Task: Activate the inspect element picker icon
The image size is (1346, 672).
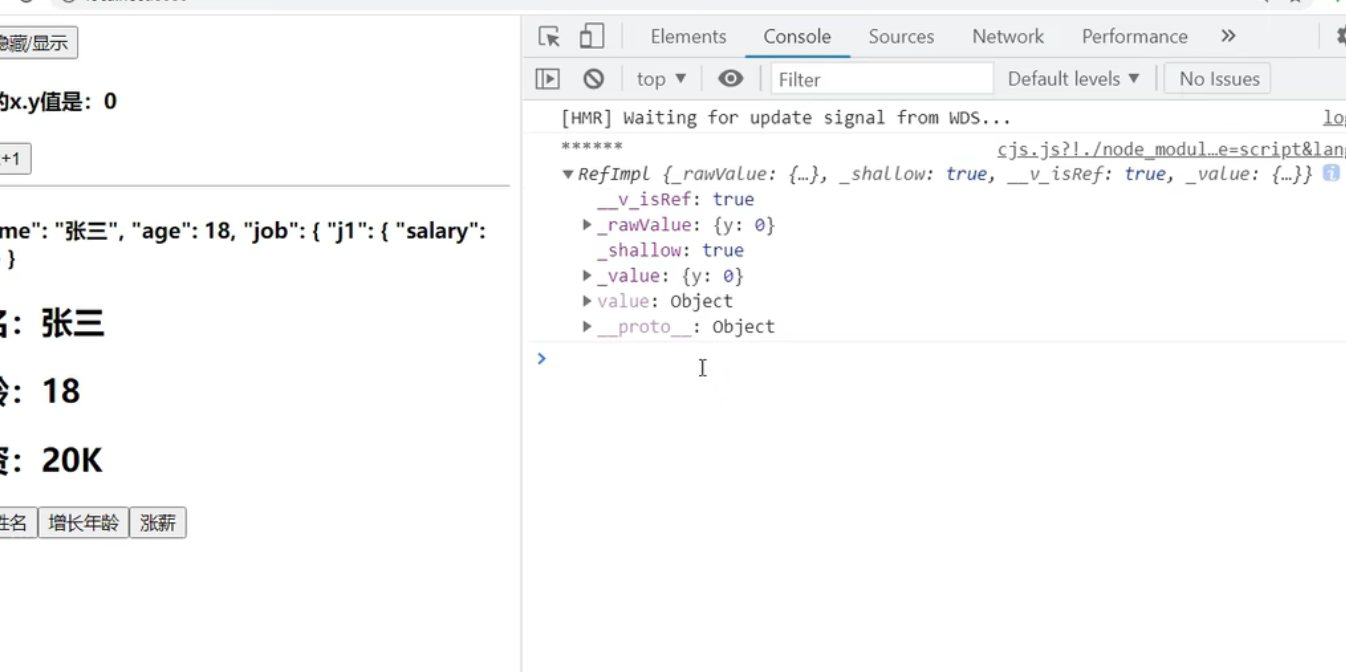Action: [x=549, y=37]
